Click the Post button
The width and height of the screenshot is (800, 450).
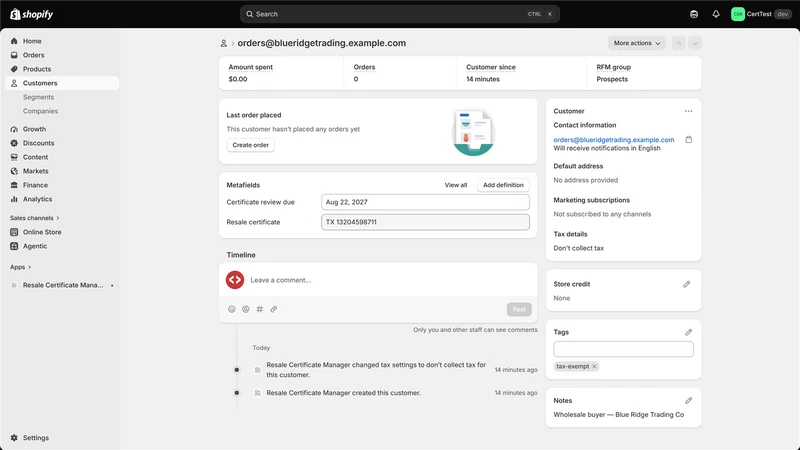[x=519, y=309]
